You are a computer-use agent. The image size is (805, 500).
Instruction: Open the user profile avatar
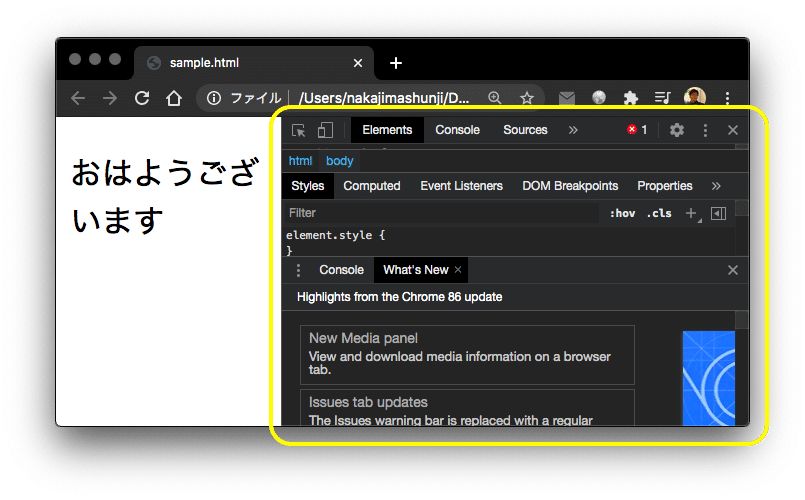click(695, 97)
